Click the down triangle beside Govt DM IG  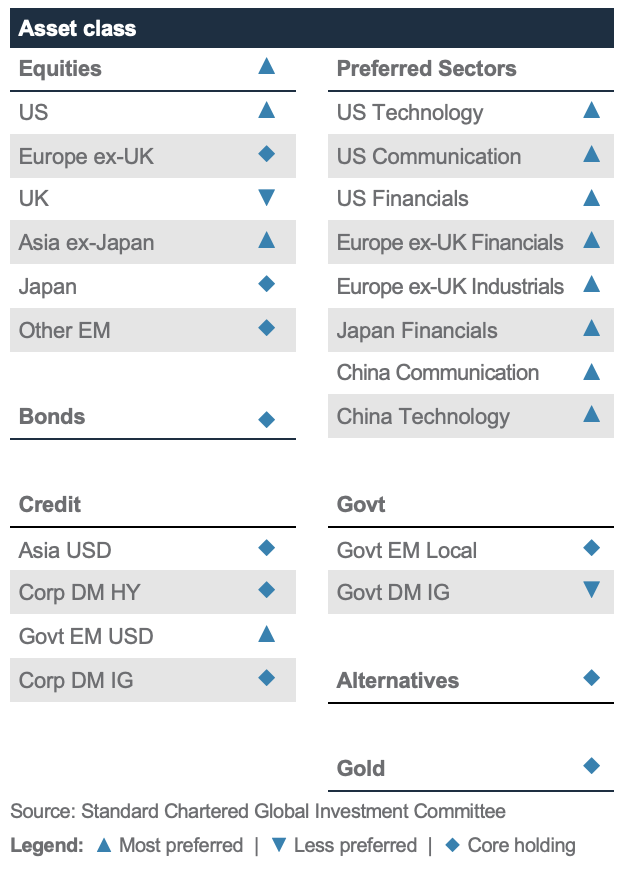pos(591,589)
